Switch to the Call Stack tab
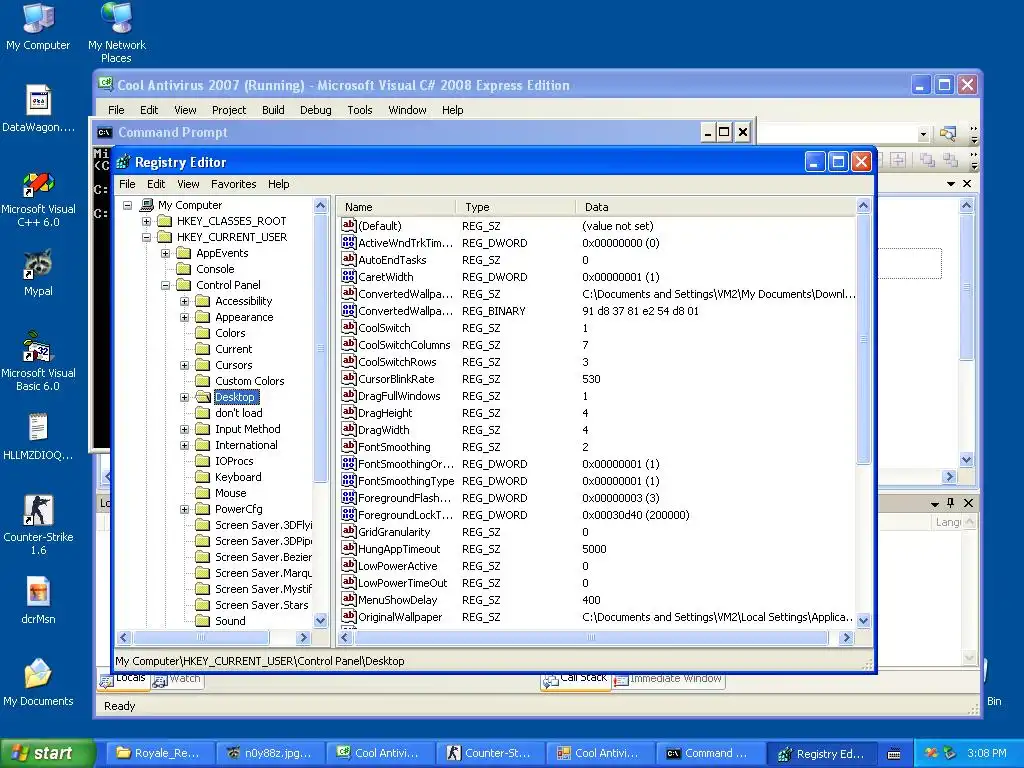Screen dimensions: 1024x768 point(575,680)
